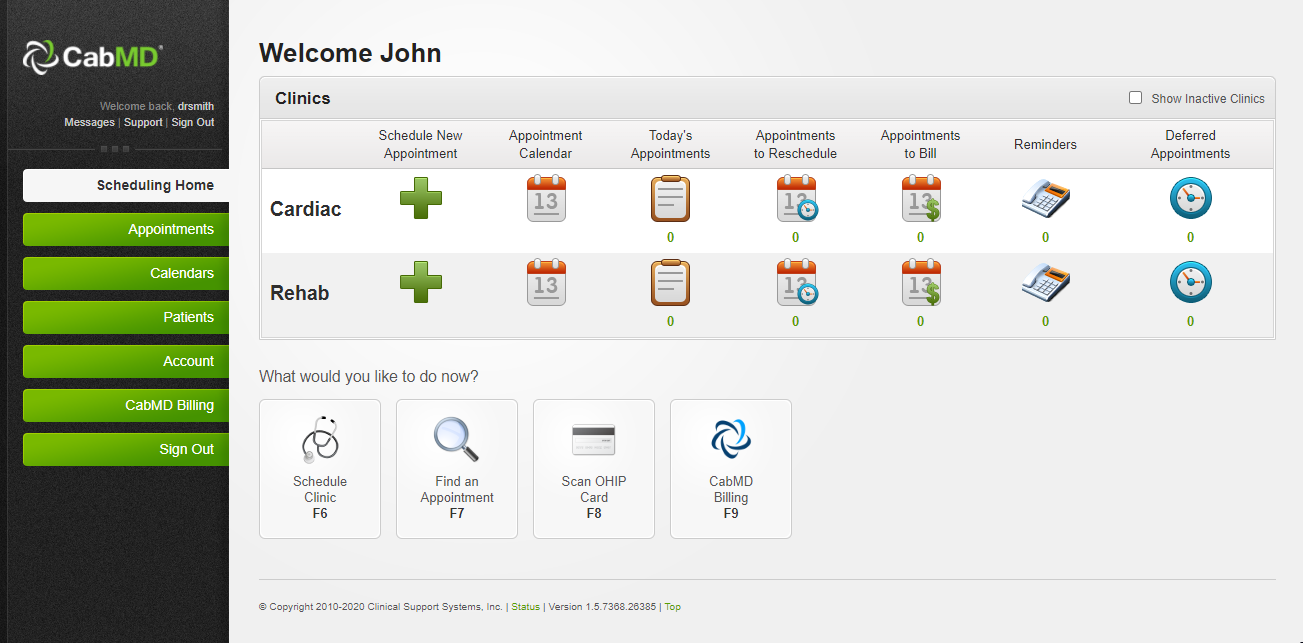Open Rehab Deferred Appointments clock icon
The width and height of the screenshot is (1303, 643).
point(1190,282)
